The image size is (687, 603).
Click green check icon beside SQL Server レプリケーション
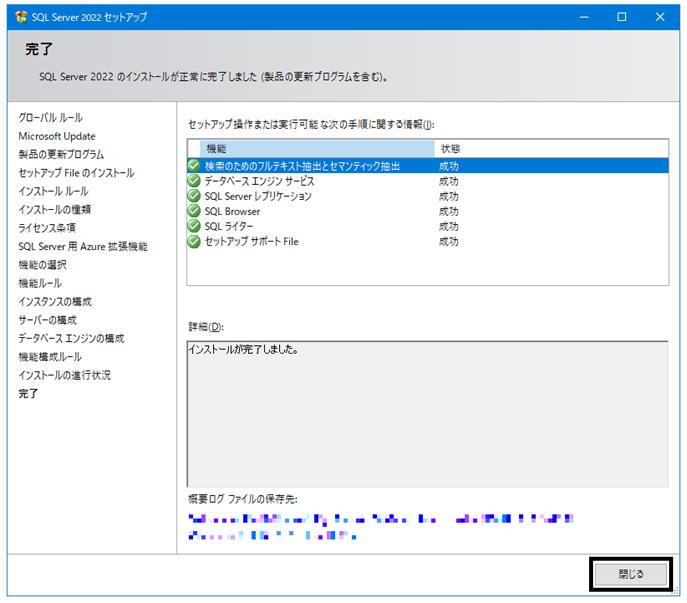[x=194, y=196]
